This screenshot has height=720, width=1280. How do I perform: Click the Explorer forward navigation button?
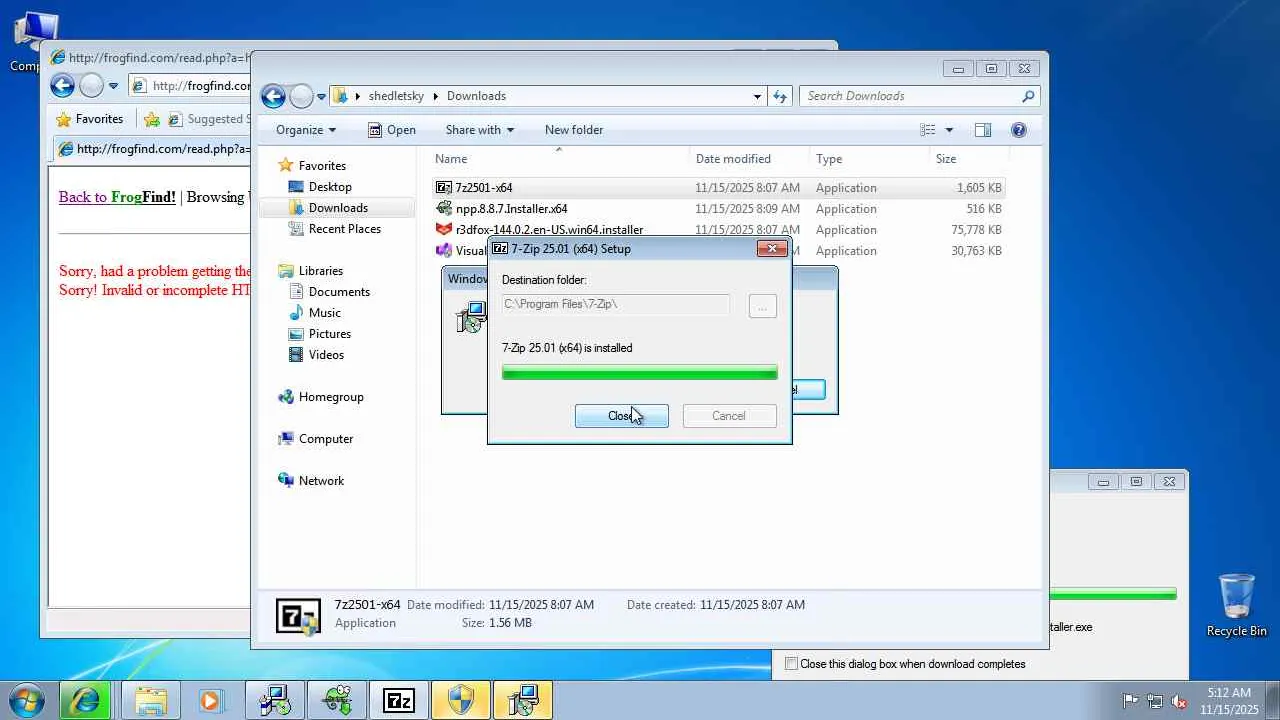pyautogui.click(x=301, y=96)
